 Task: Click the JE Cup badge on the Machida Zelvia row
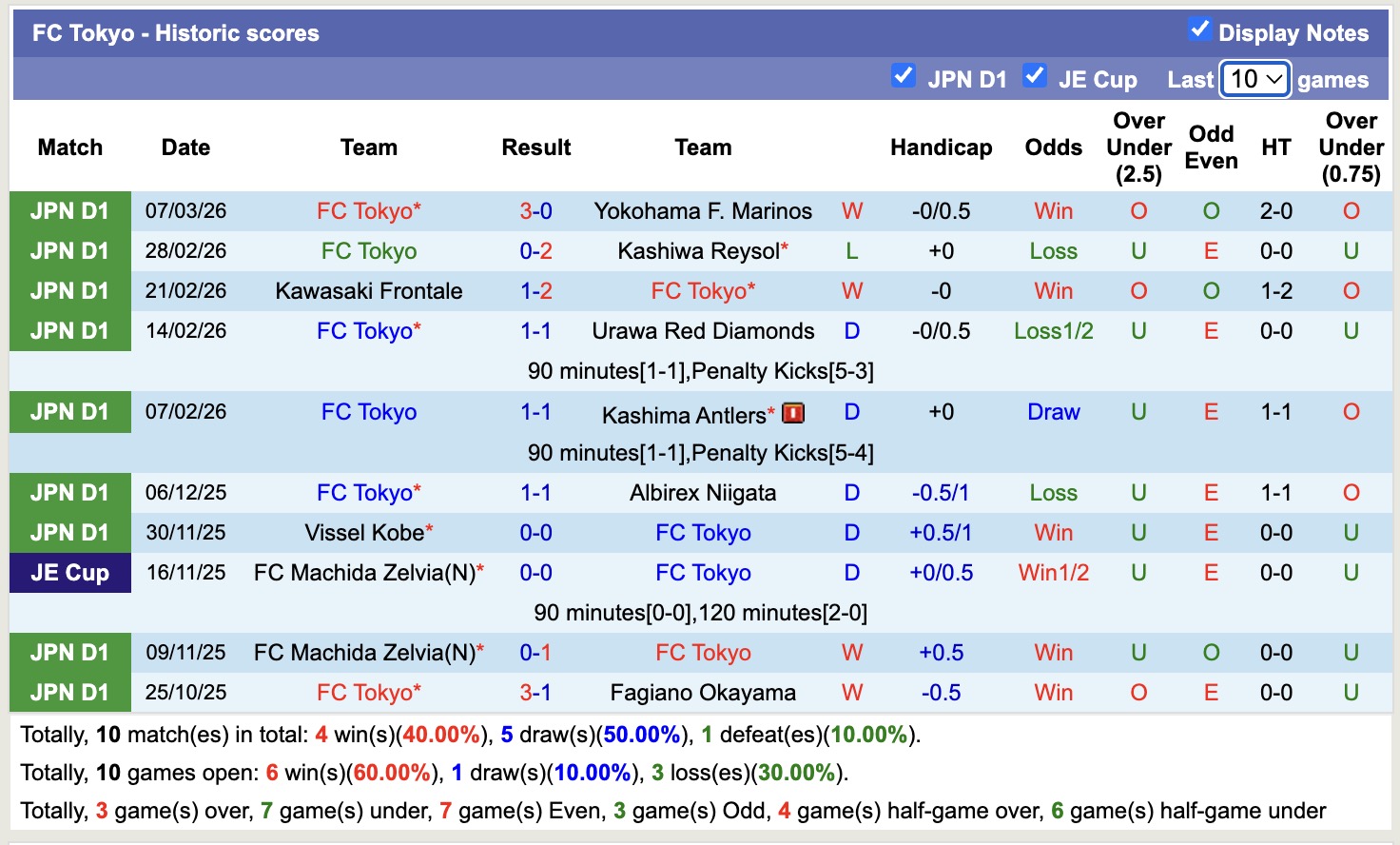click(69, 573)
